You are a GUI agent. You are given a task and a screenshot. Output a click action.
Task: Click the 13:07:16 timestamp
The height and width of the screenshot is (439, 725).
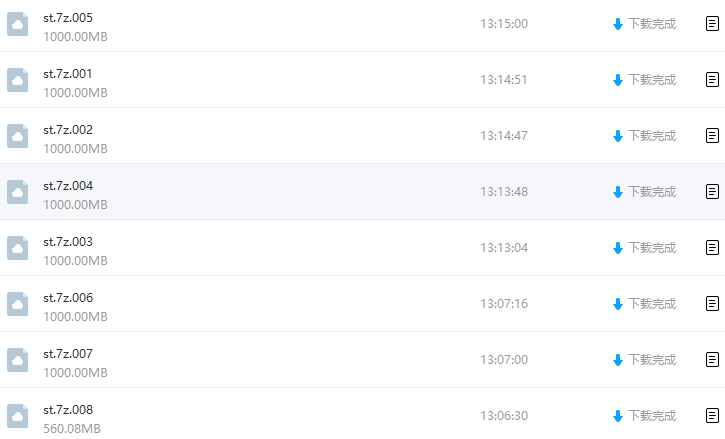click(x=504, y=304)
